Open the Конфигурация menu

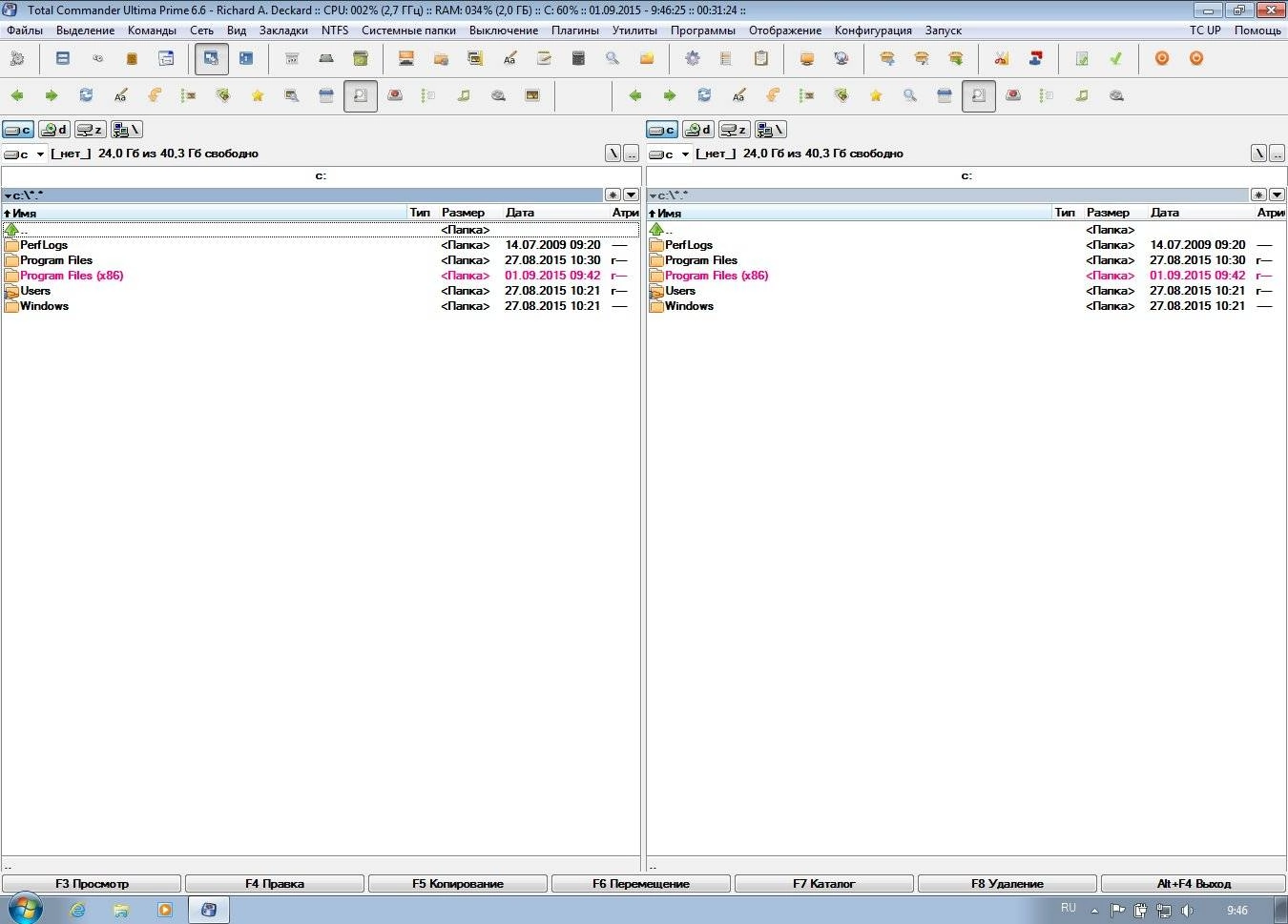[873, 31]
